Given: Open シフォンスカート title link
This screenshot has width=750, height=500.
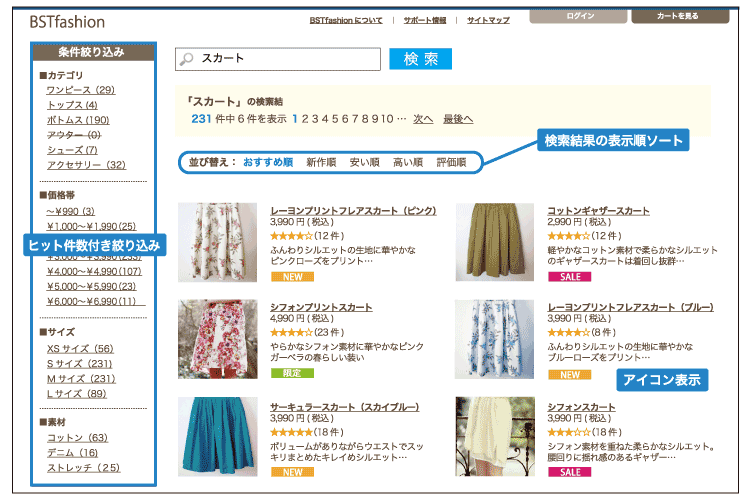Looking at the screenshot, I should pos(581,407).
